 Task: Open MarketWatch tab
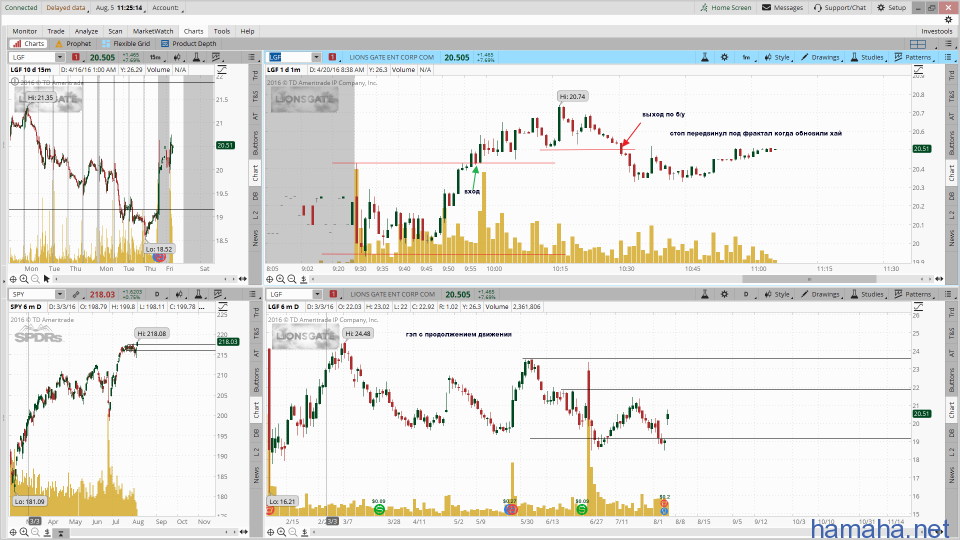pyautogui.click(x=153, y=31)
